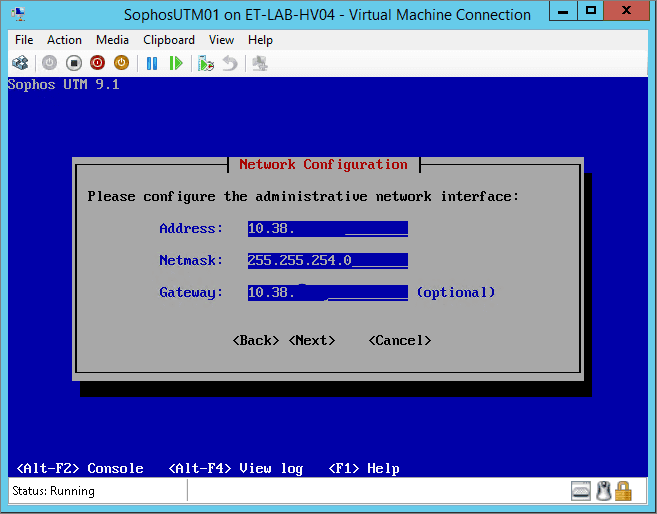Screen dimensions: 657x514
Task: Click the Sophos UTM 9.1 text
Action: (x=64, y=85)
